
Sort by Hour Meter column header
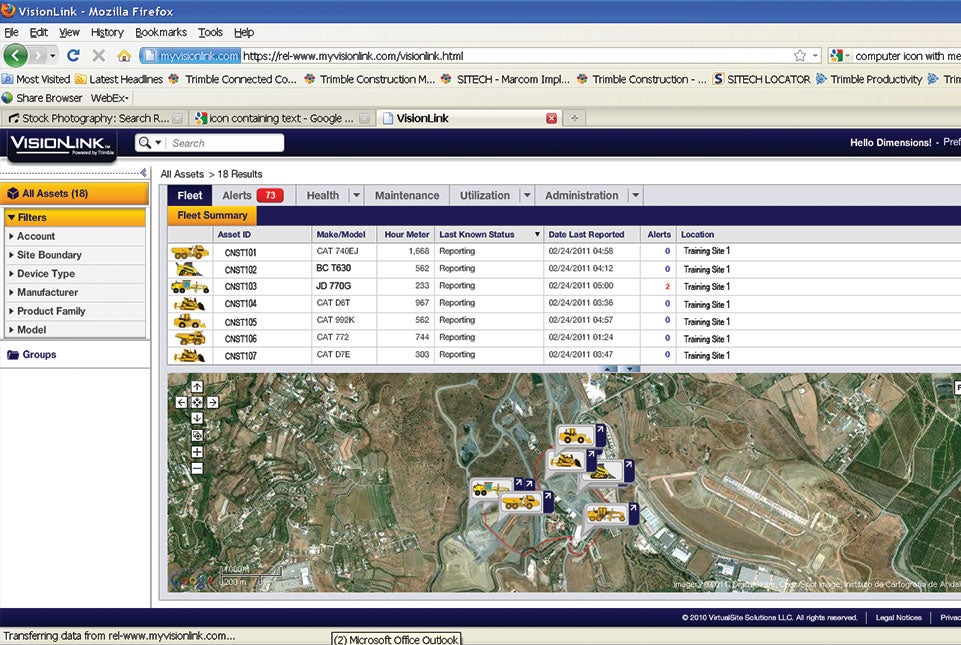pos(407,235)
